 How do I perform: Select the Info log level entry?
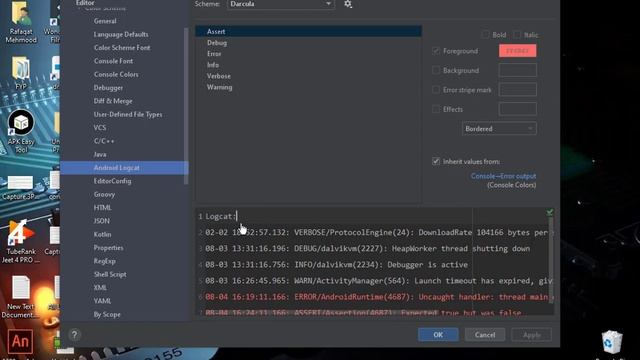coord(309,65)
